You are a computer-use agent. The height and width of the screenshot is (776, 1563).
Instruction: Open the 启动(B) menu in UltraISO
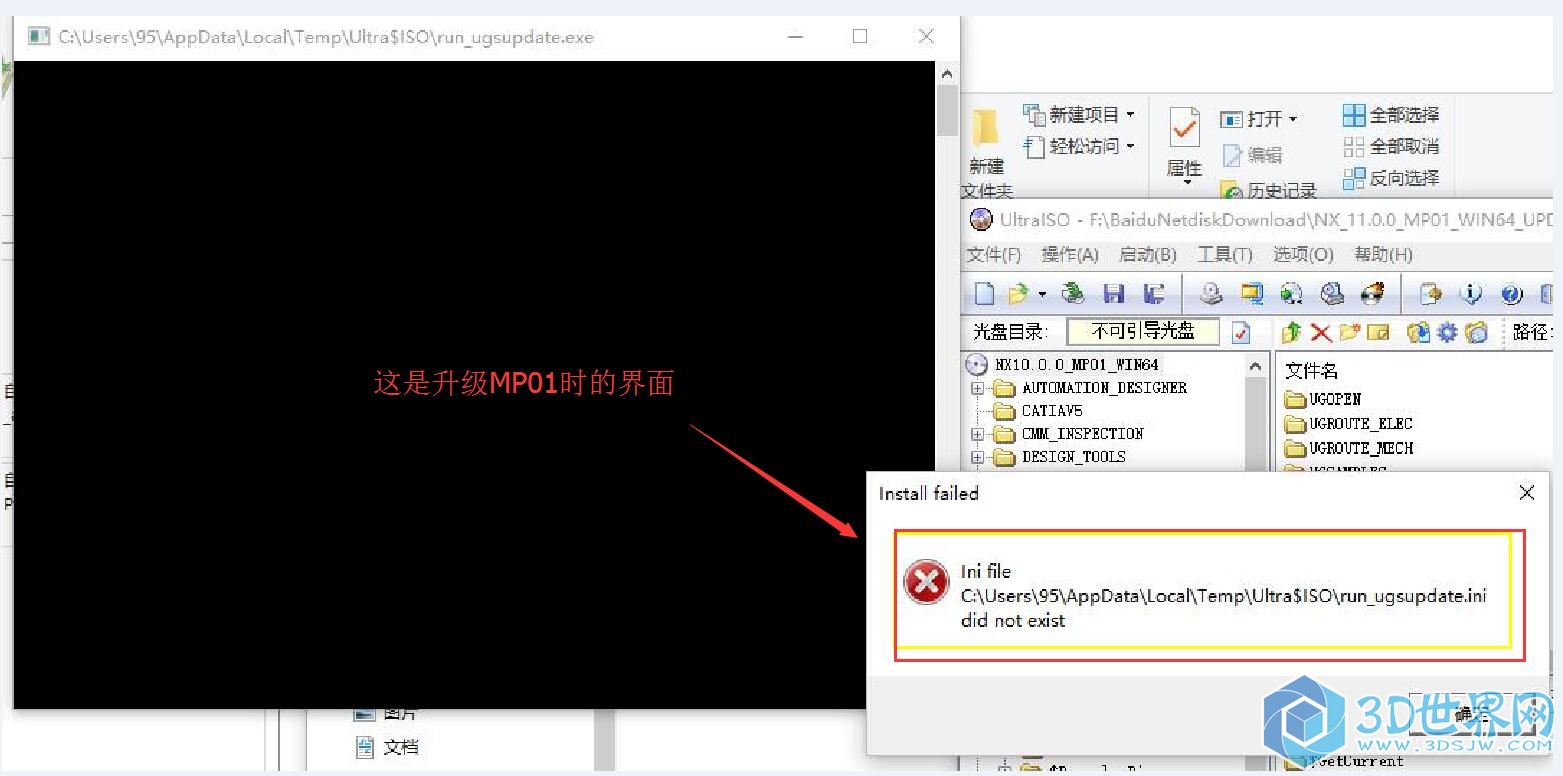tap(1147, 255)
